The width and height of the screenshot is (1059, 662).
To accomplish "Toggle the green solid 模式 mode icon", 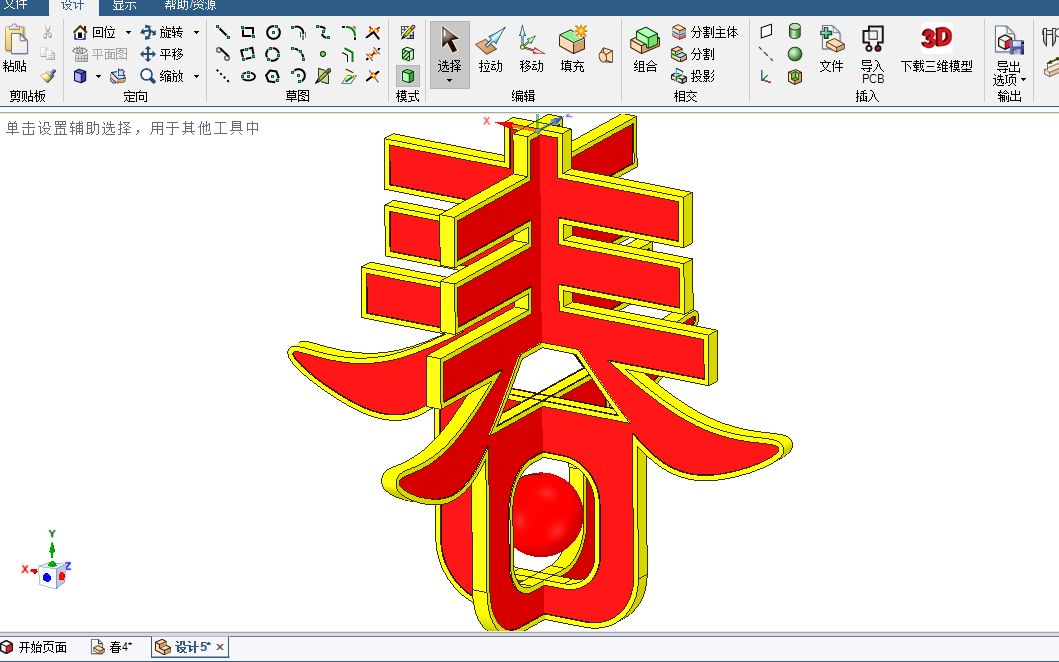I will pyautogui.click(x=407, y=77).
